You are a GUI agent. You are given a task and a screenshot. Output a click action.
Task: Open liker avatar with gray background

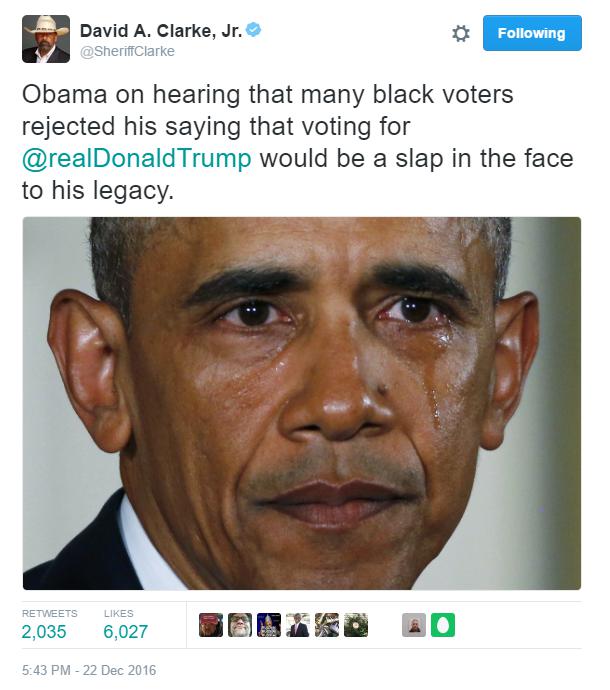[414, 625]
